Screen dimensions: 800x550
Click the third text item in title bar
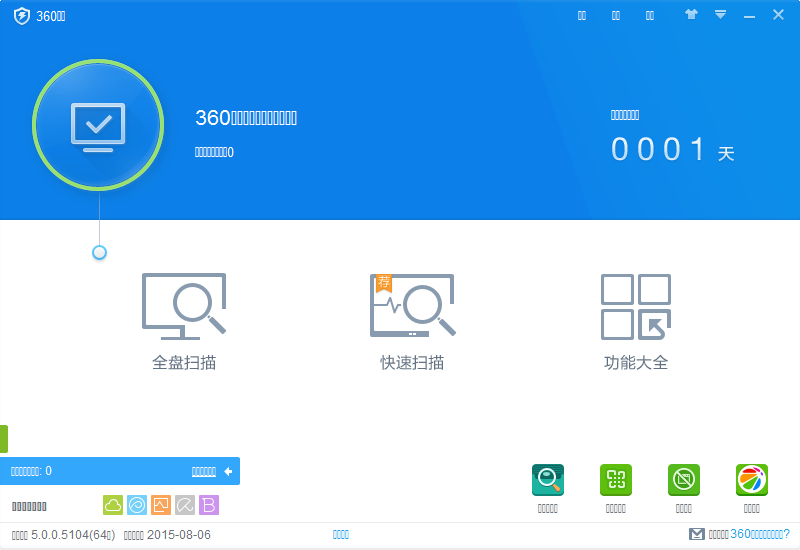click(x=650, y=16)
